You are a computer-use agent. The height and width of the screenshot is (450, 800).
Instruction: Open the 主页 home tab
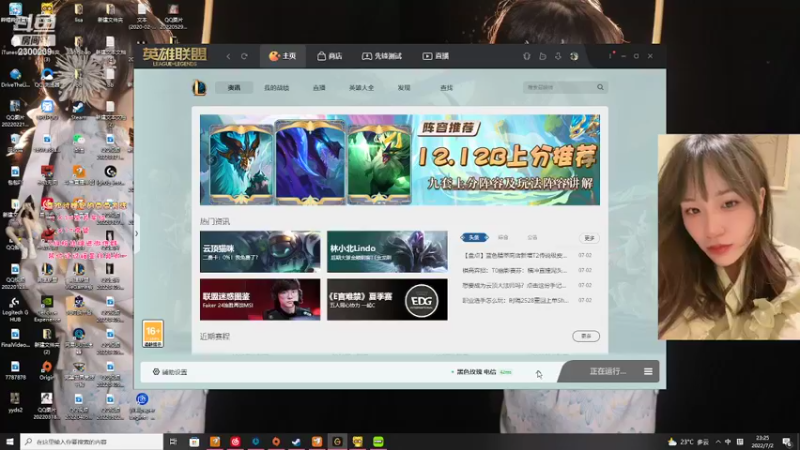point(283,56)
